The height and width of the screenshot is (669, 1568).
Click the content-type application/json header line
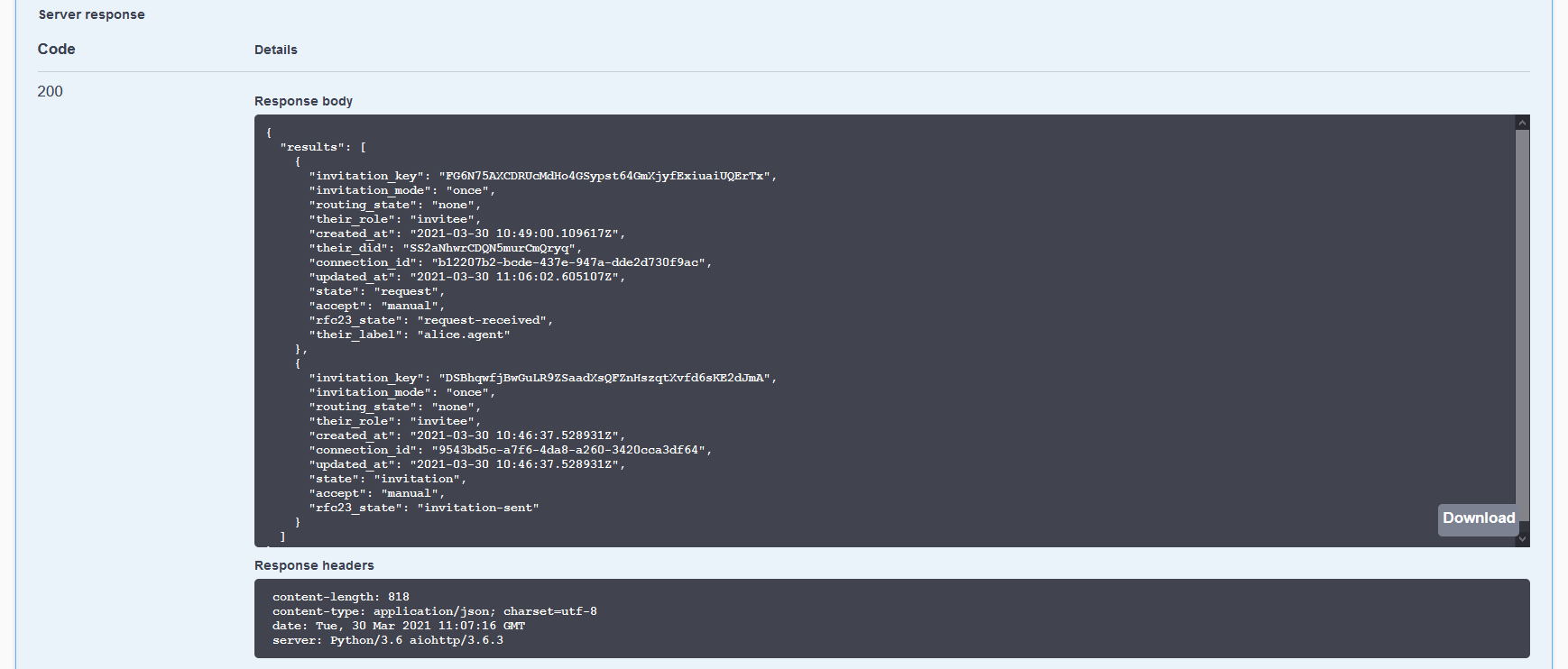click(x=434, y=611)
